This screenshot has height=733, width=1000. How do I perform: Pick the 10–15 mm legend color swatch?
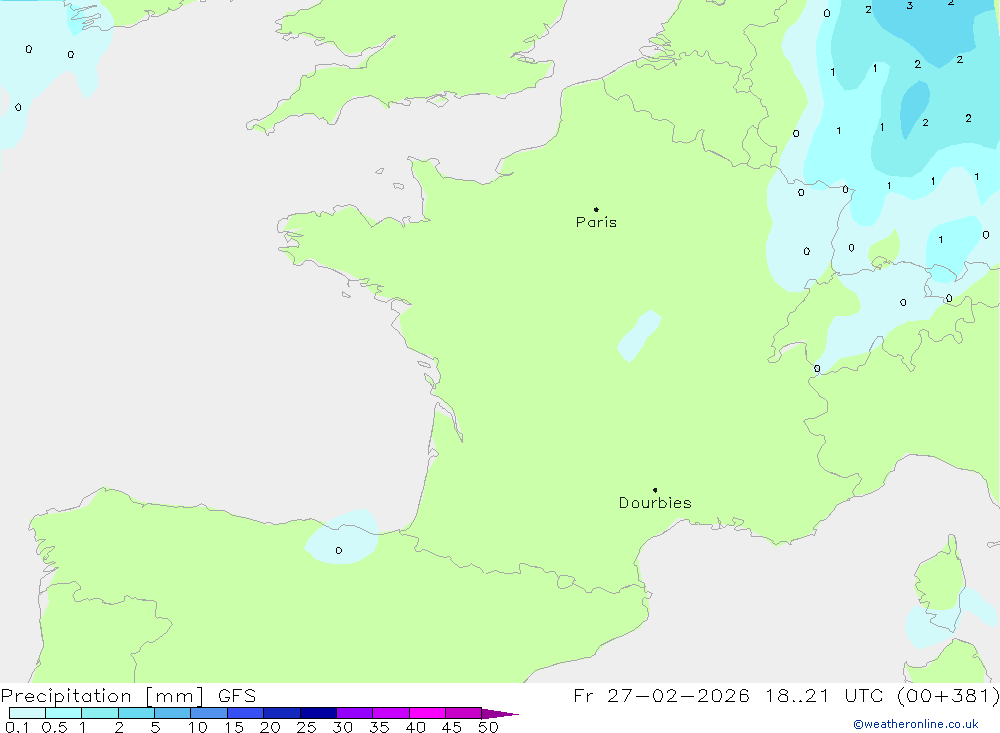pos(209,713)
